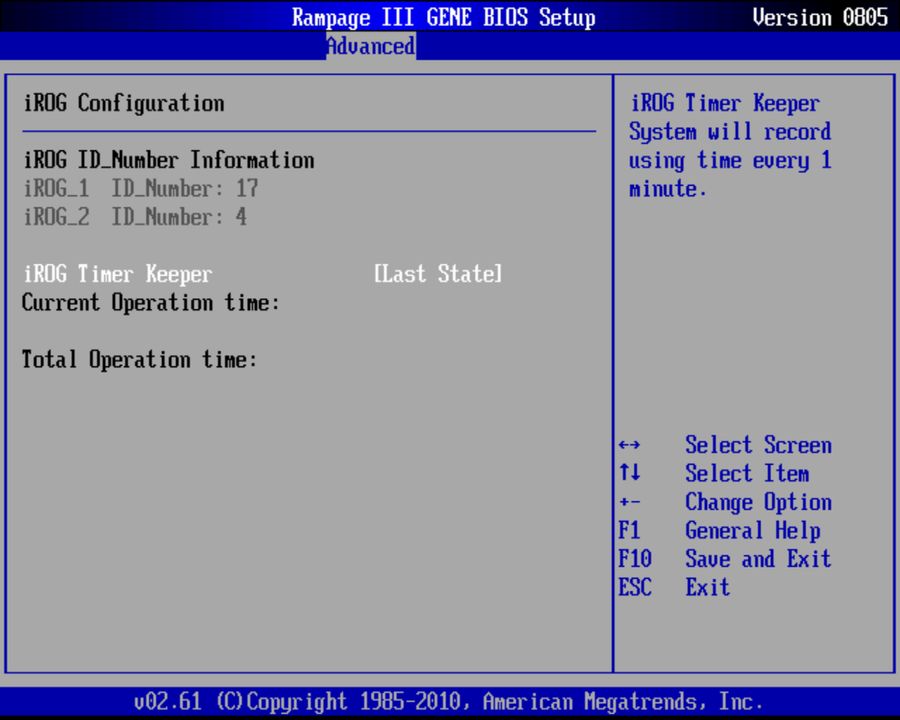Select the iROG Timer Keeper setting label
The image size is (900, 720).
tap(118, 274)
